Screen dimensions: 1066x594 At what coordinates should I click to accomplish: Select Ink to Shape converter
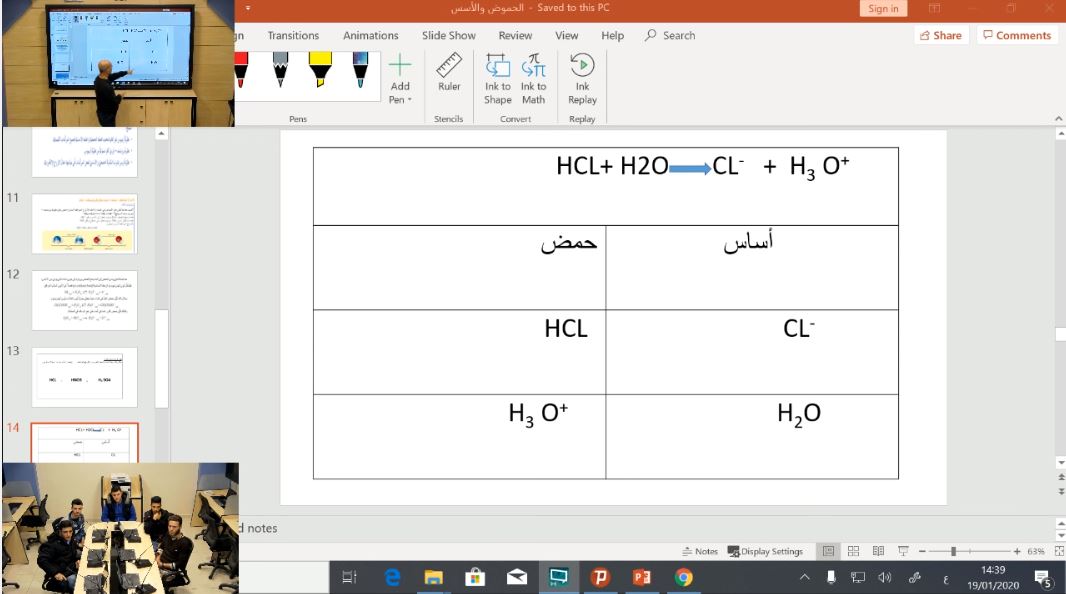[498, 78]
